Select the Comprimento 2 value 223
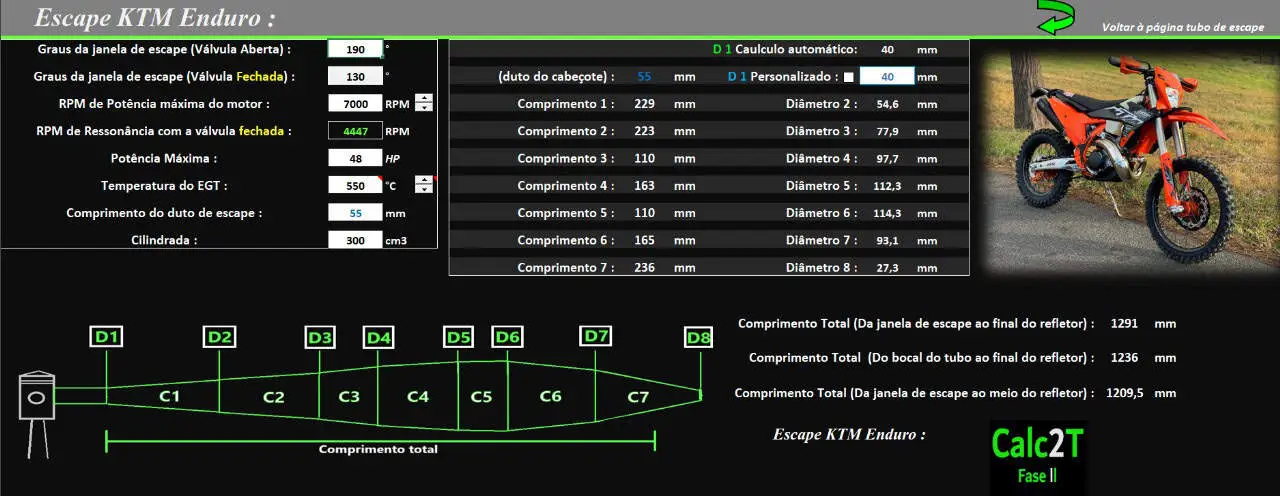1280x496 pixels. 644,131
